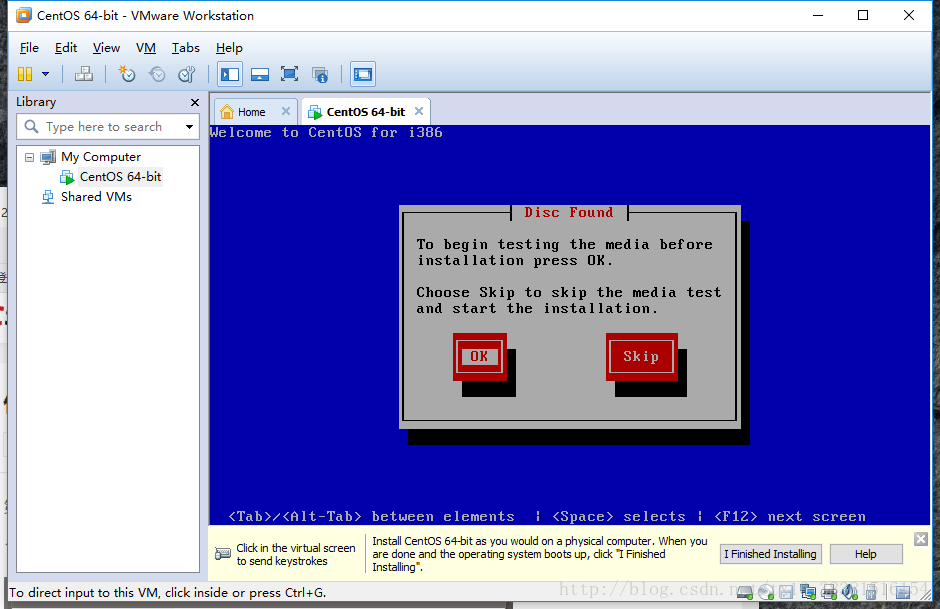The width and height of the screenshot is (940, 609).
Task: Toggle the console view button
Action: click(363, 74)
